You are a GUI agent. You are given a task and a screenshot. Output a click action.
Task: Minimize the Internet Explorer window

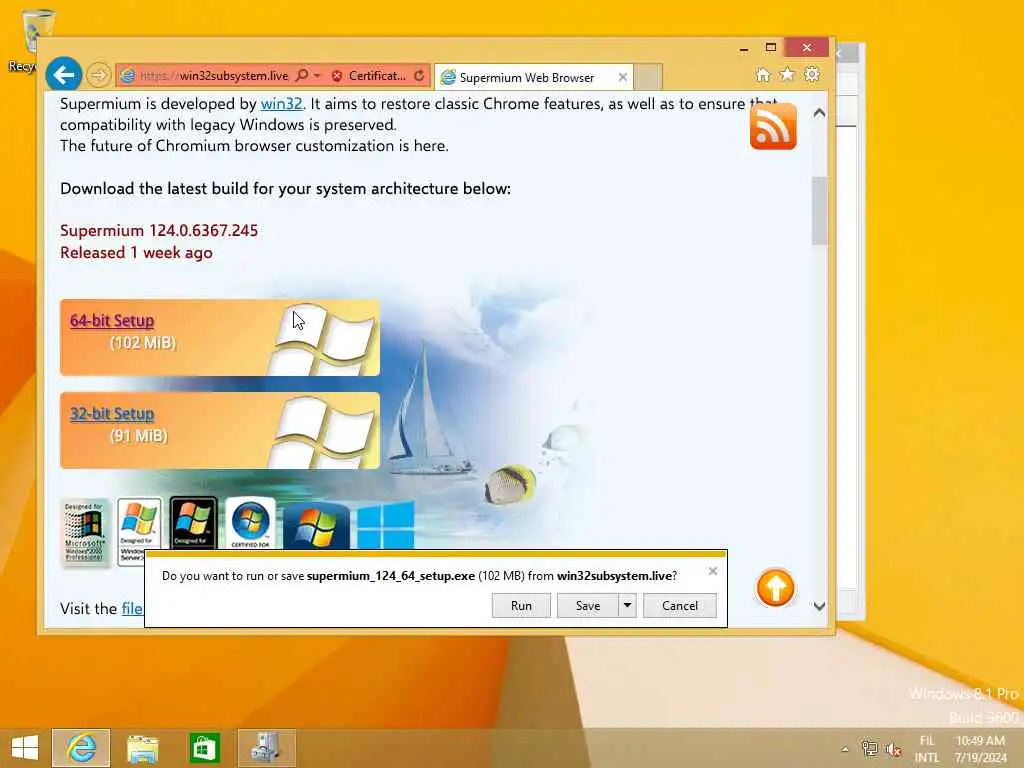(x=744, y=48)
